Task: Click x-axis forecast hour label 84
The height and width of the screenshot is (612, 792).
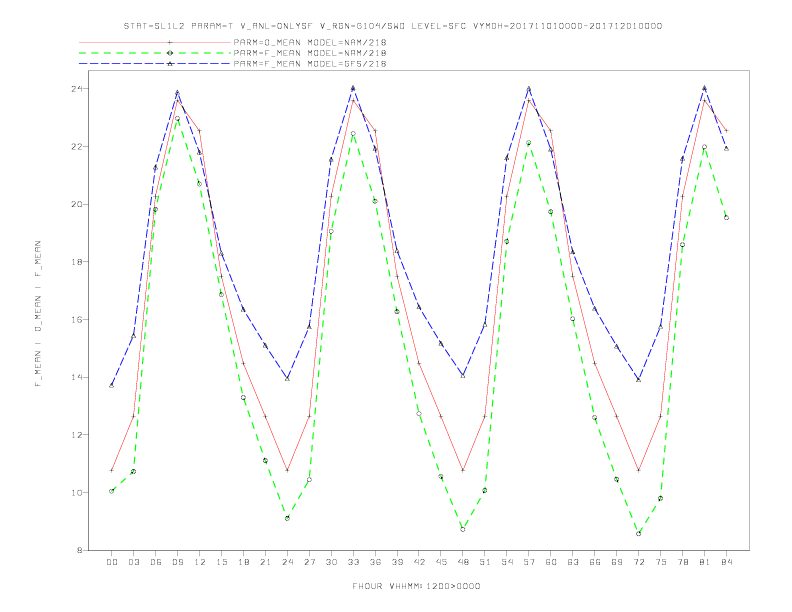Action: 726,562
